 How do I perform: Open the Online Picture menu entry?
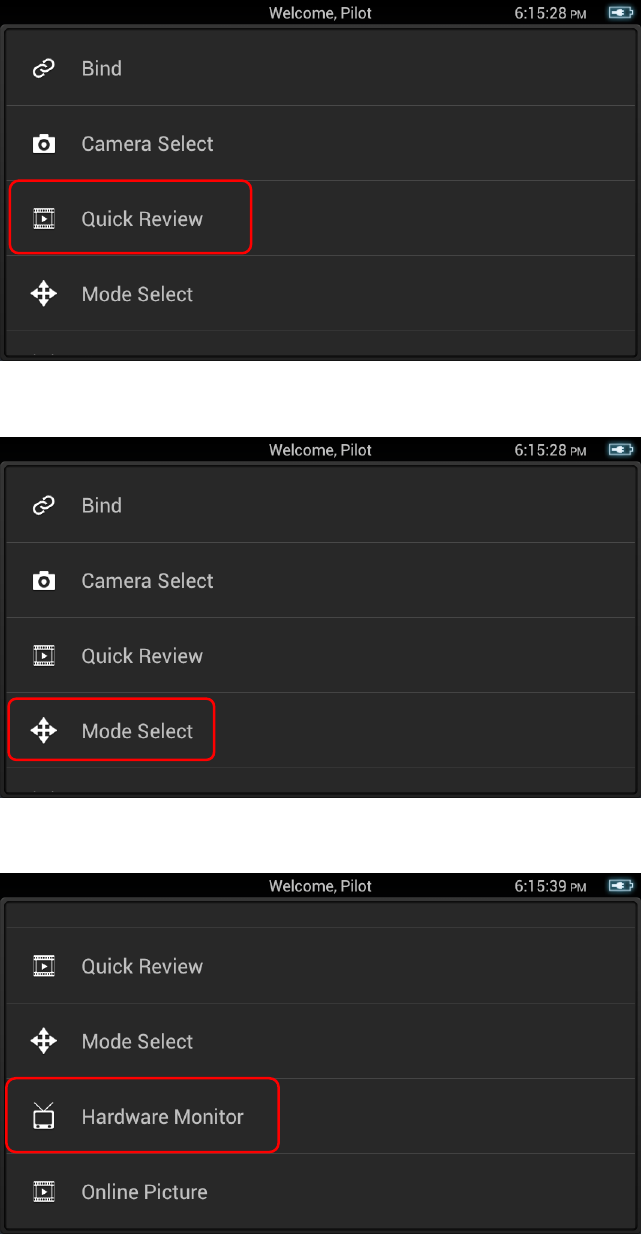[x=144, y=1192]
